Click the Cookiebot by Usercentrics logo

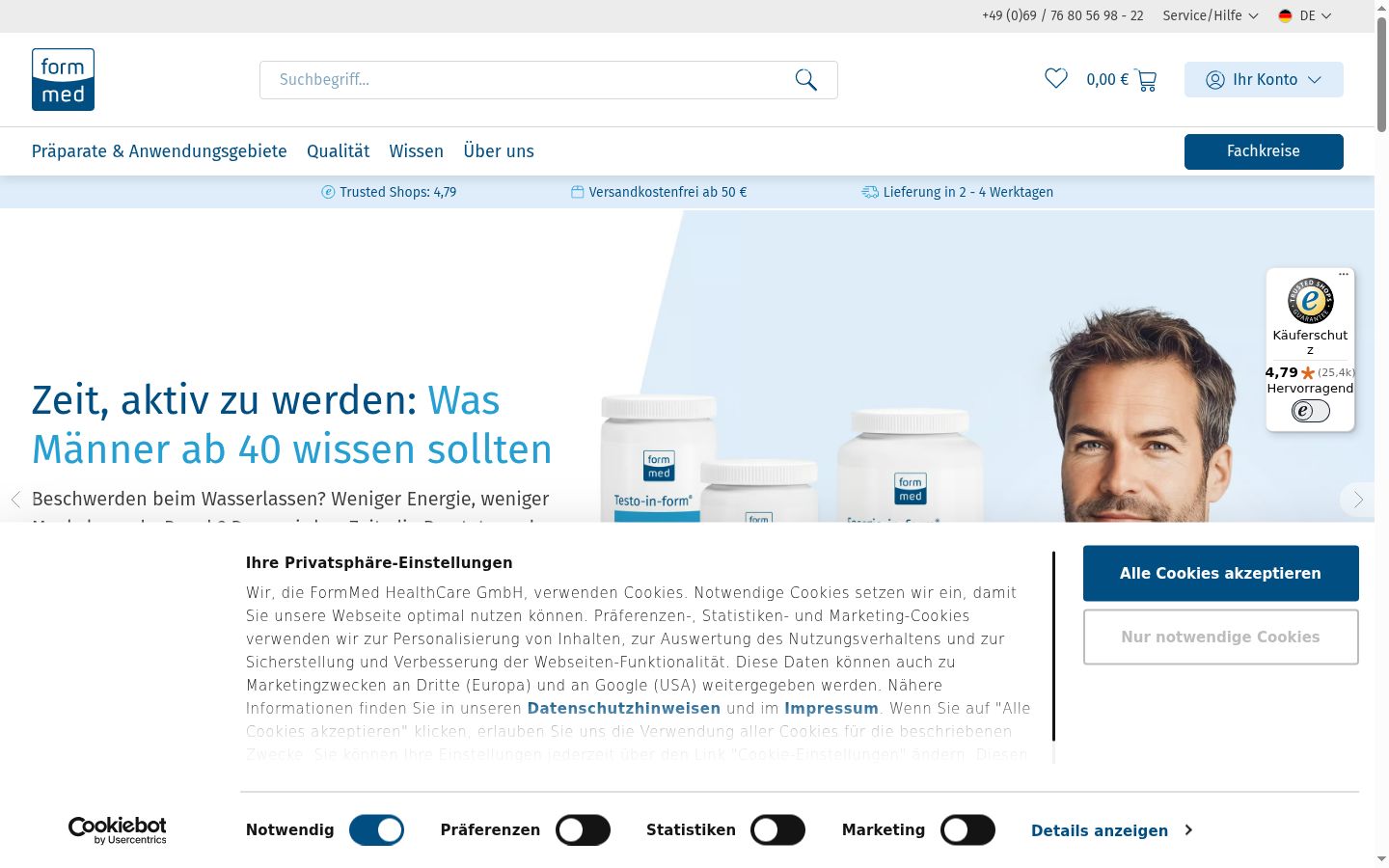(x=117, y=830)
